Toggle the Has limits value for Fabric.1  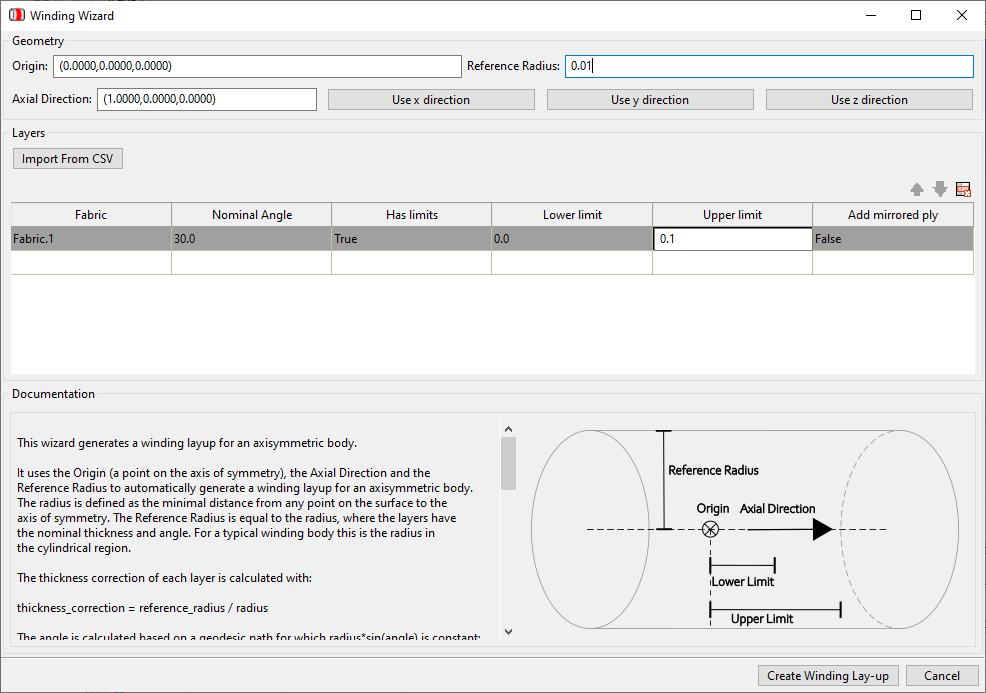(x=410, y=238)
